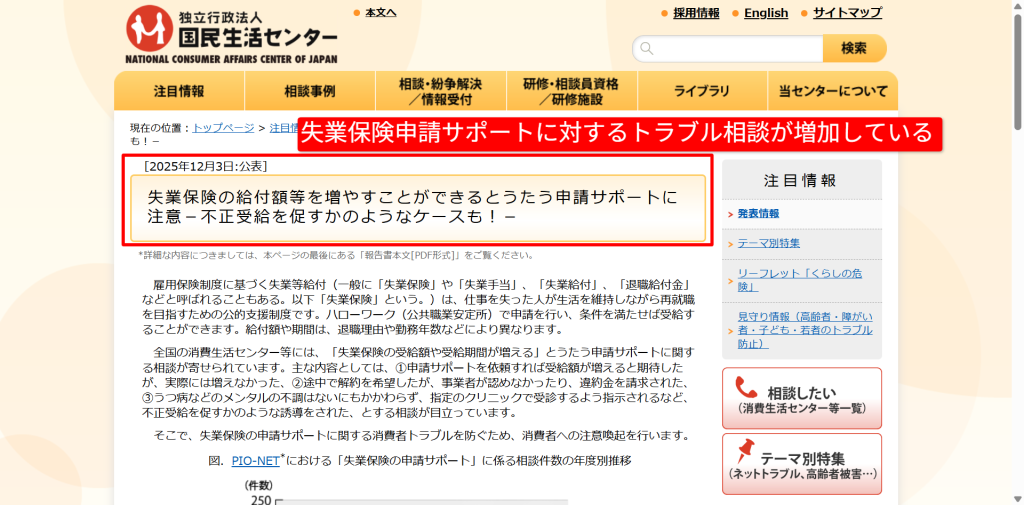Jump to 本文へ skip link

click(381, 12)
